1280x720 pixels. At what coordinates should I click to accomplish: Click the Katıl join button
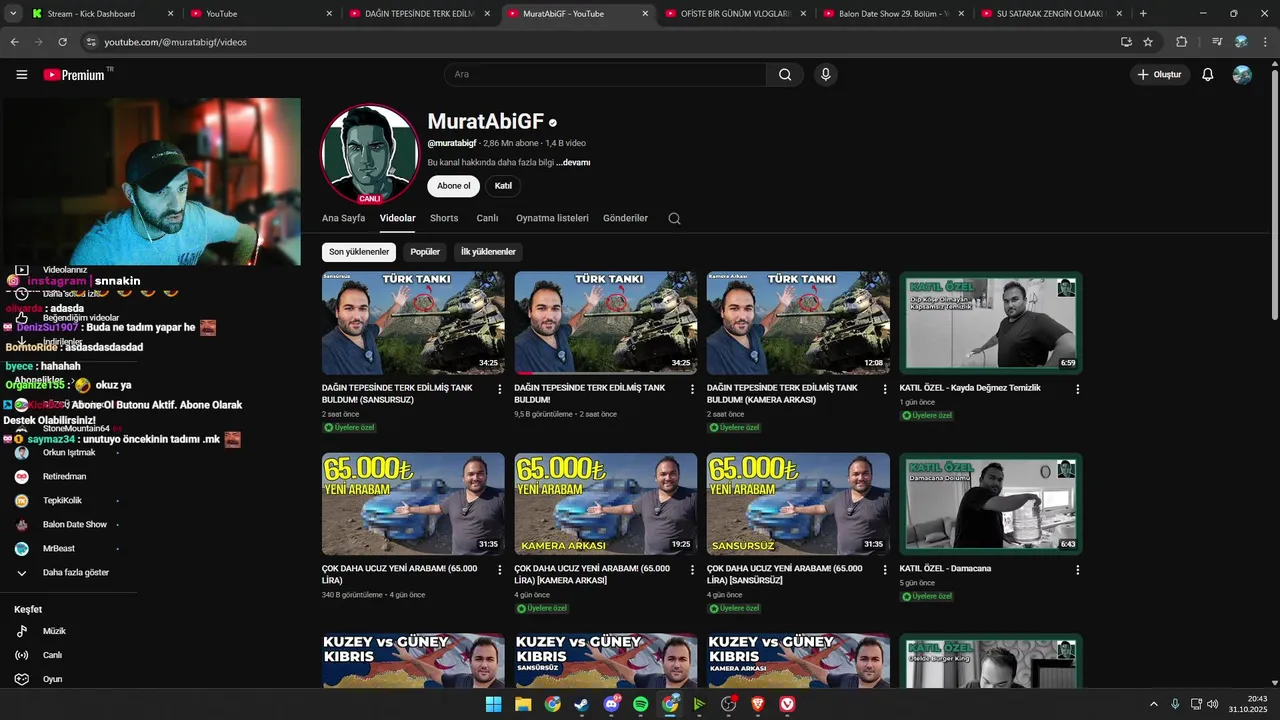coord(503,186)
